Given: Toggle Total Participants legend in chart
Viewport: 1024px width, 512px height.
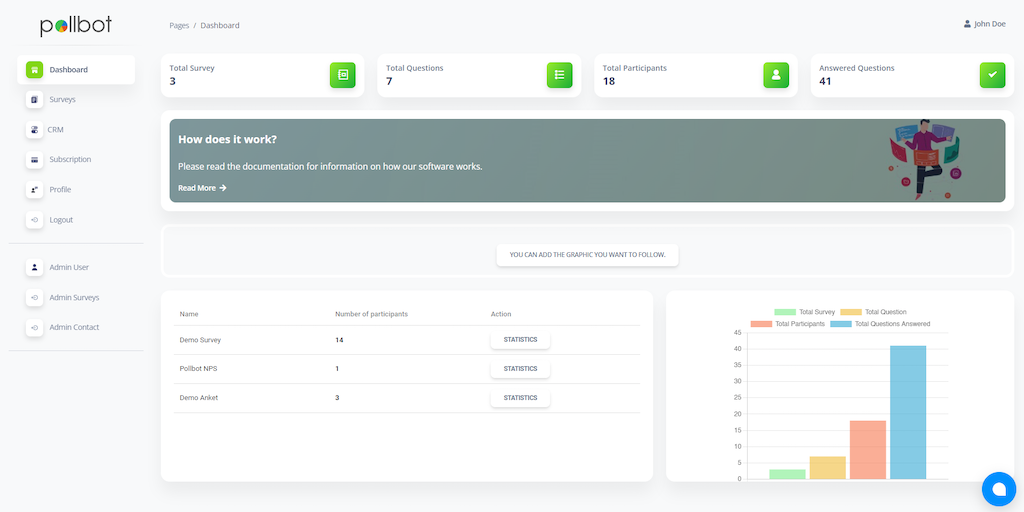Looking at the screenshot, I should [x=788, y=324].
